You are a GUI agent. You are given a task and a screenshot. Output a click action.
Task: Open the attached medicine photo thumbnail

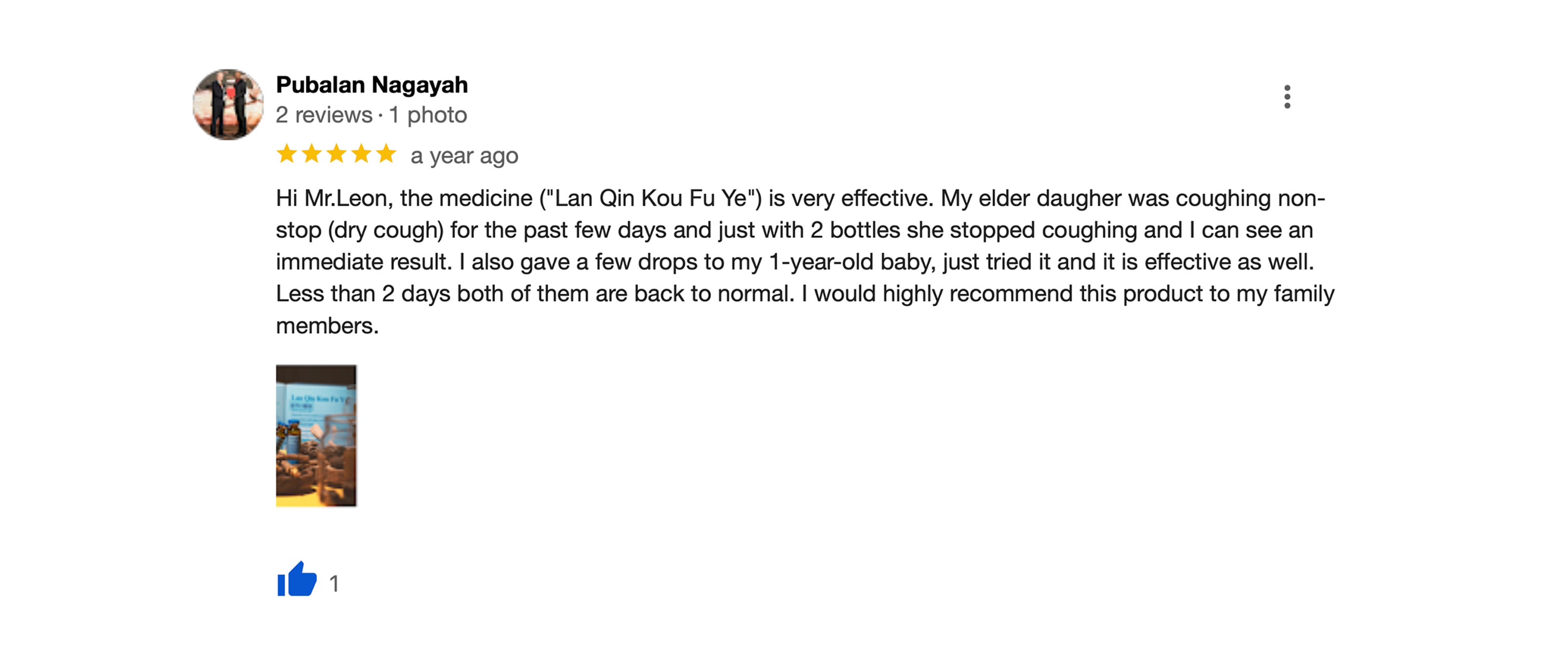coord(316,436)
